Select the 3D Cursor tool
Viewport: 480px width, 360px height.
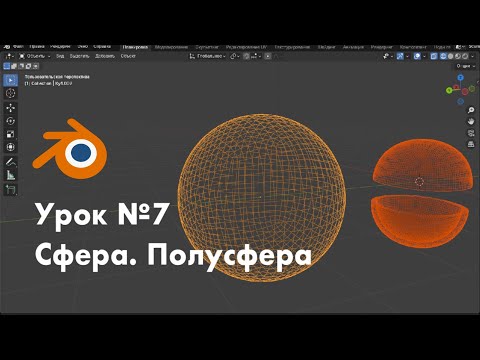[x=10, y=93]
